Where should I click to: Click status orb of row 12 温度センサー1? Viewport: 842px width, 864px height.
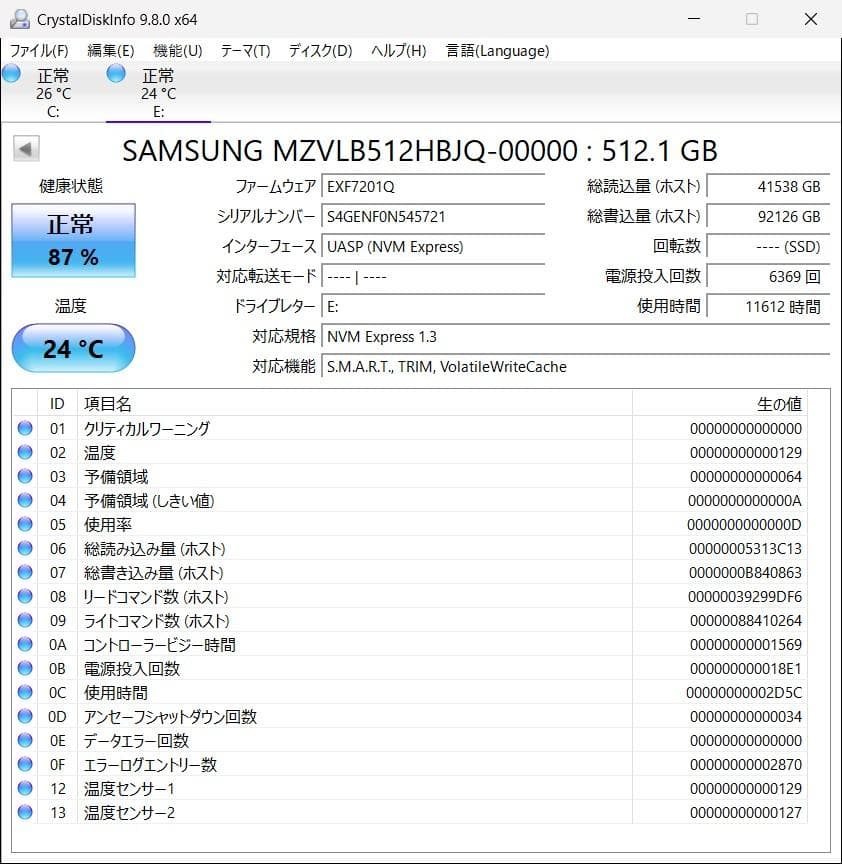[25, 789]
